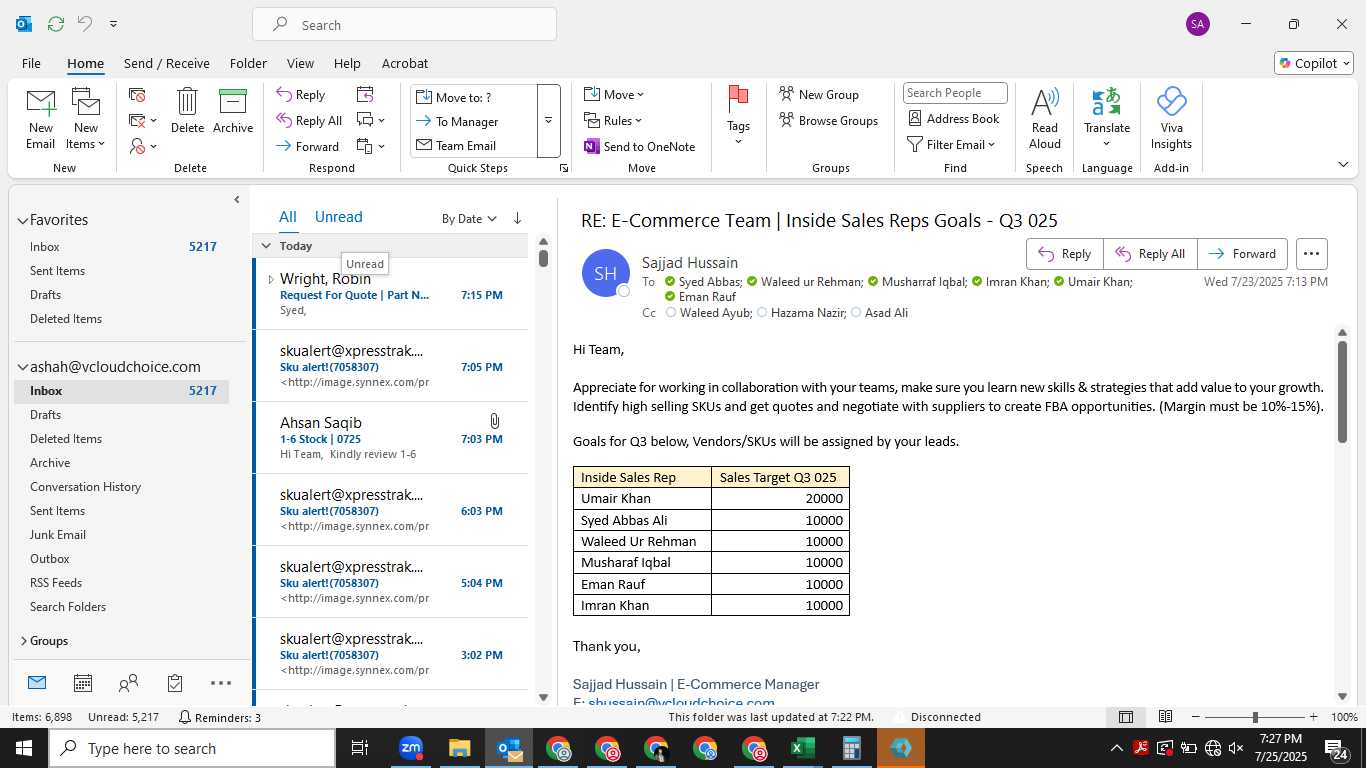Click the Undo icon in title bar
The image size is (1366, 768).
[85, 23]
